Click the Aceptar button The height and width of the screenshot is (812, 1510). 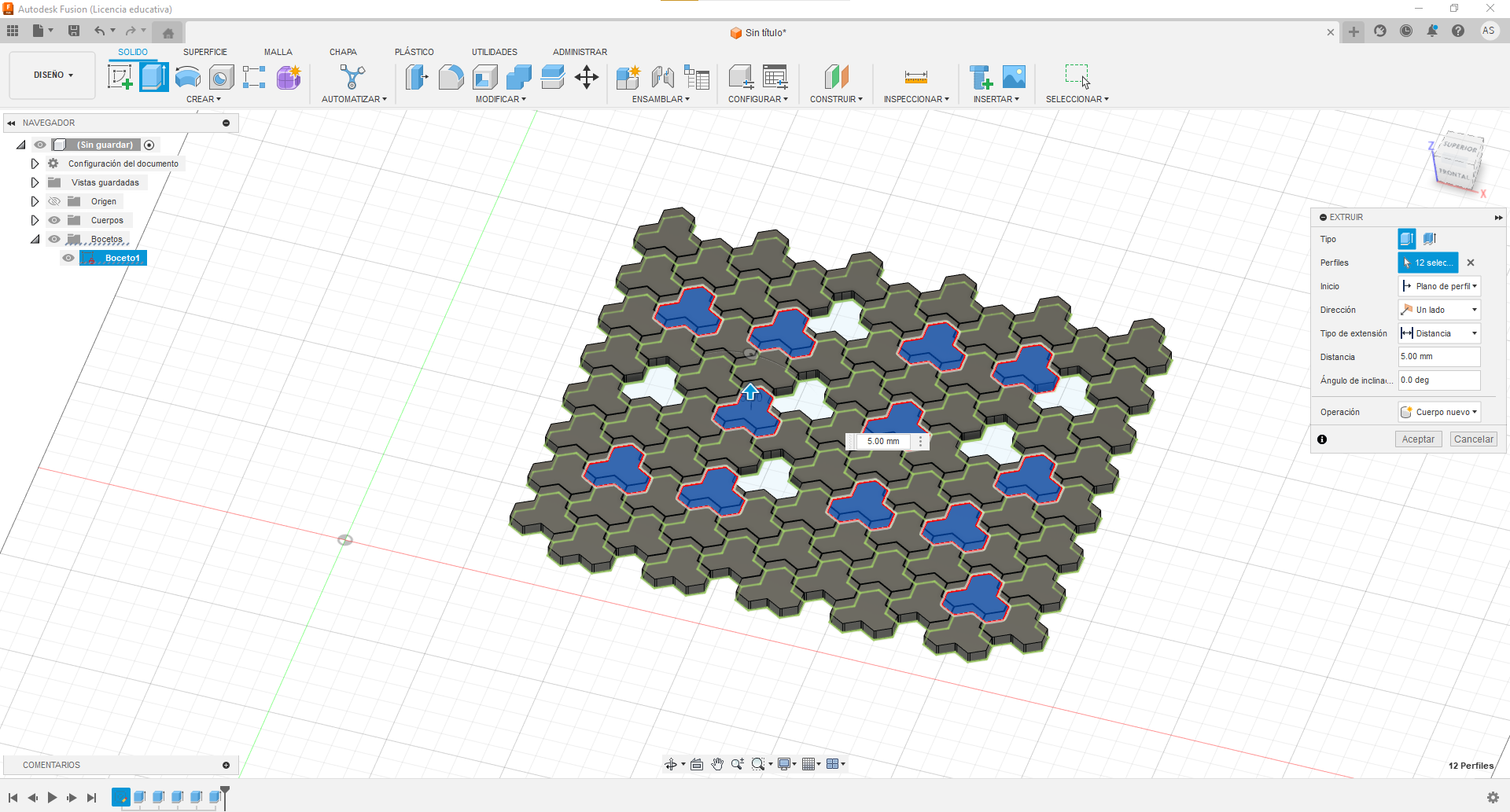point(1418,439)
